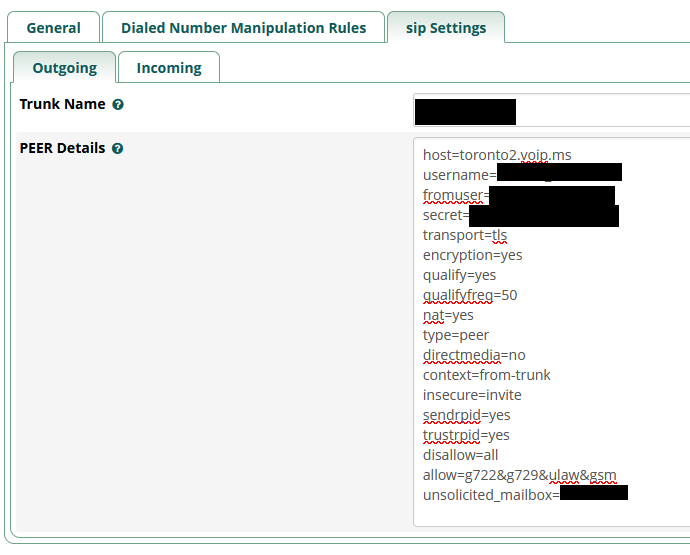The height and width of the screenshot is (555, 690).
Task: Focus the Trunk Name input field
Action: (551, 110)
